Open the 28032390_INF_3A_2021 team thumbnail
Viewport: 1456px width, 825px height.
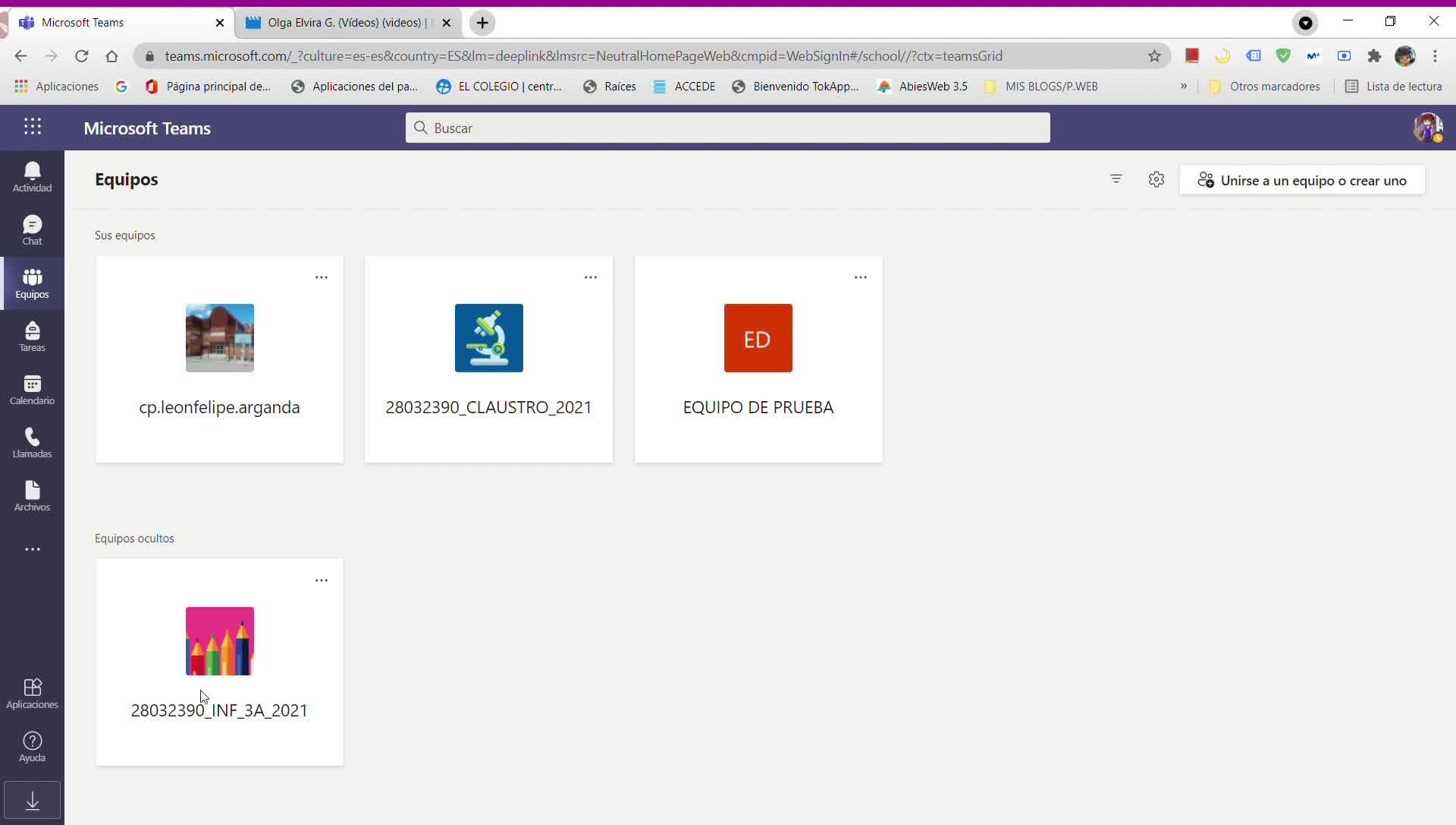219,641
